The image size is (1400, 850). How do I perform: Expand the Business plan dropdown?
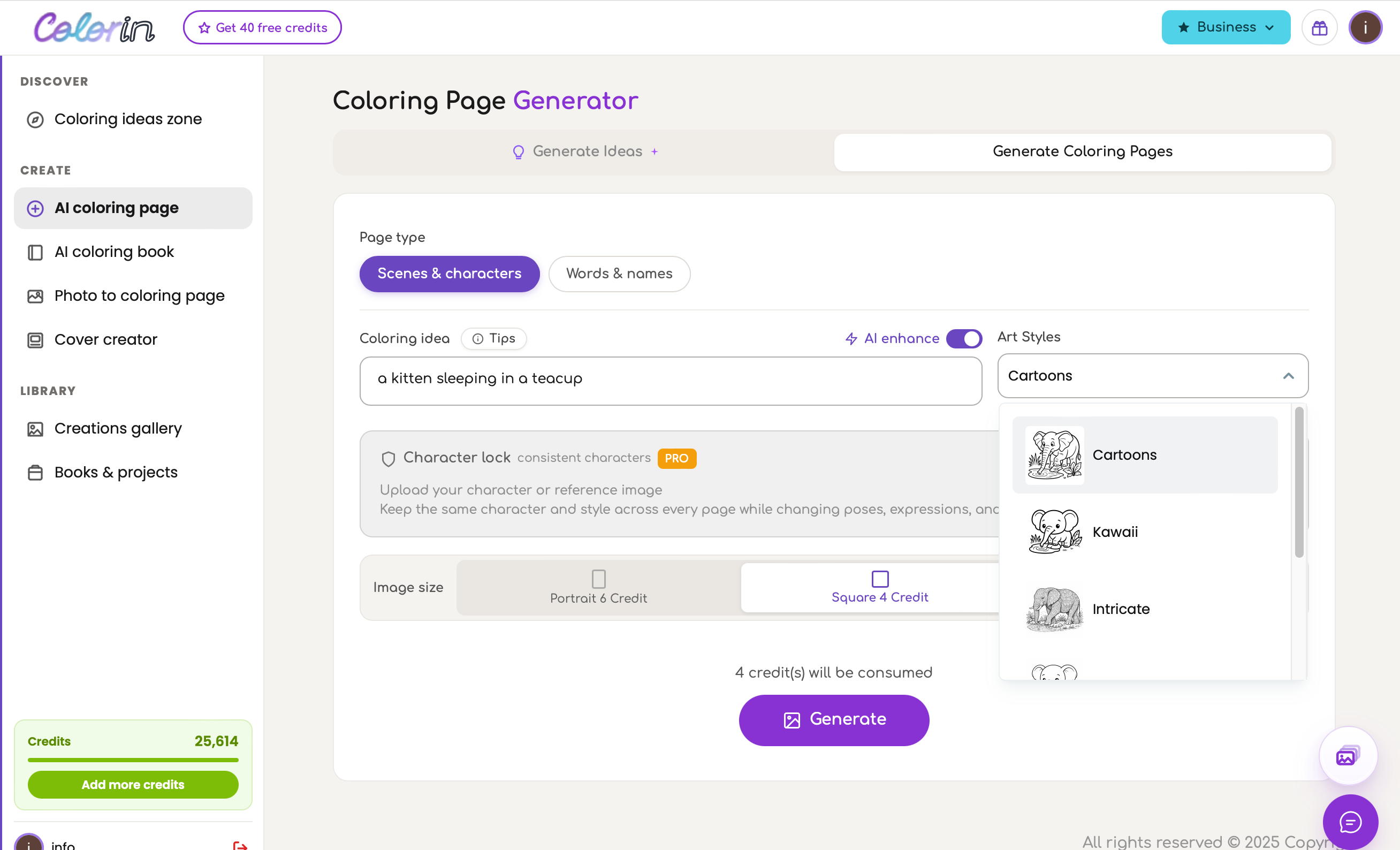1226,27
